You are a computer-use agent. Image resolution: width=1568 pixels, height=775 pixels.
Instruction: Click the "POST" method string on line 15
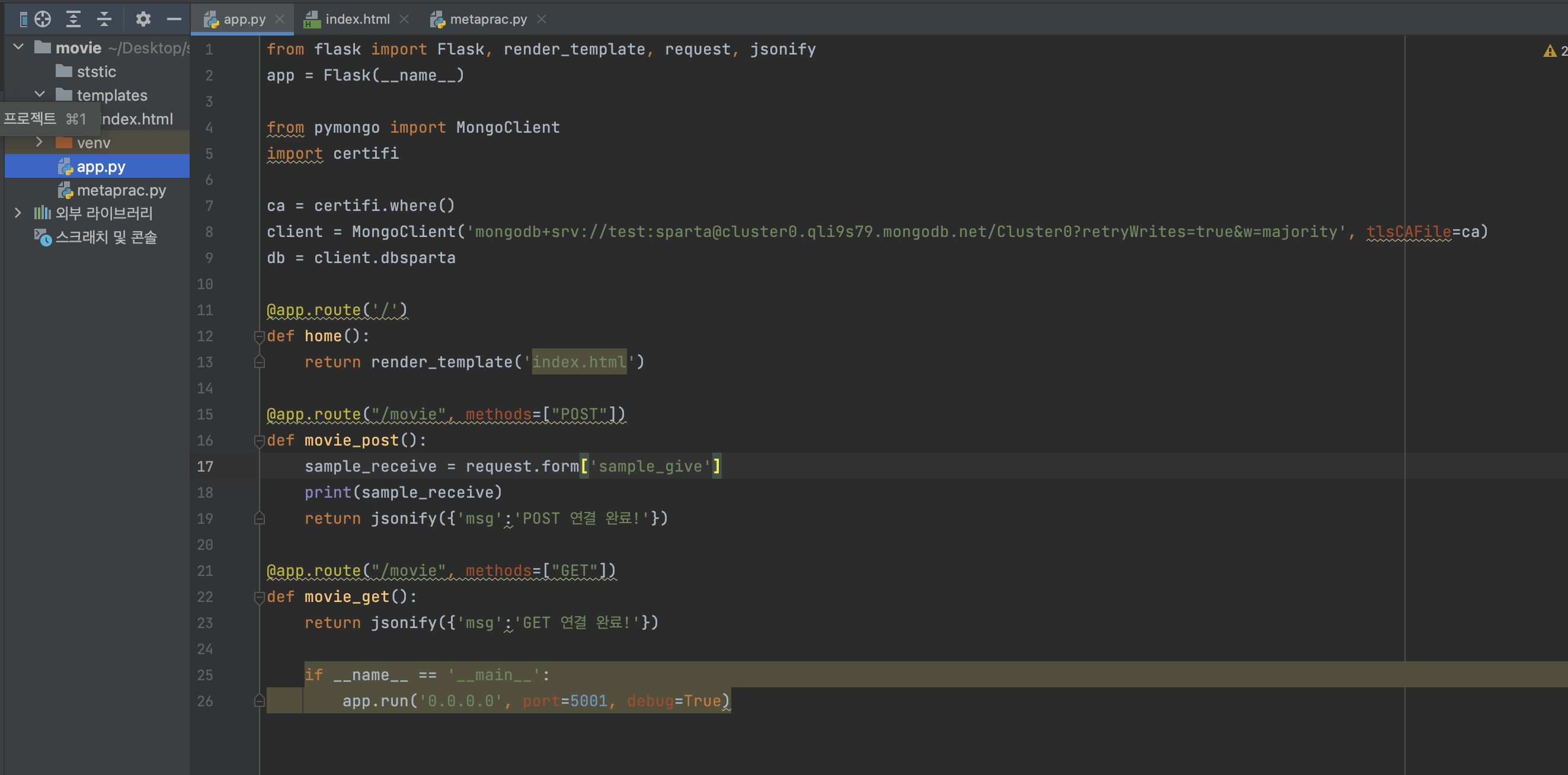[580, 415]
